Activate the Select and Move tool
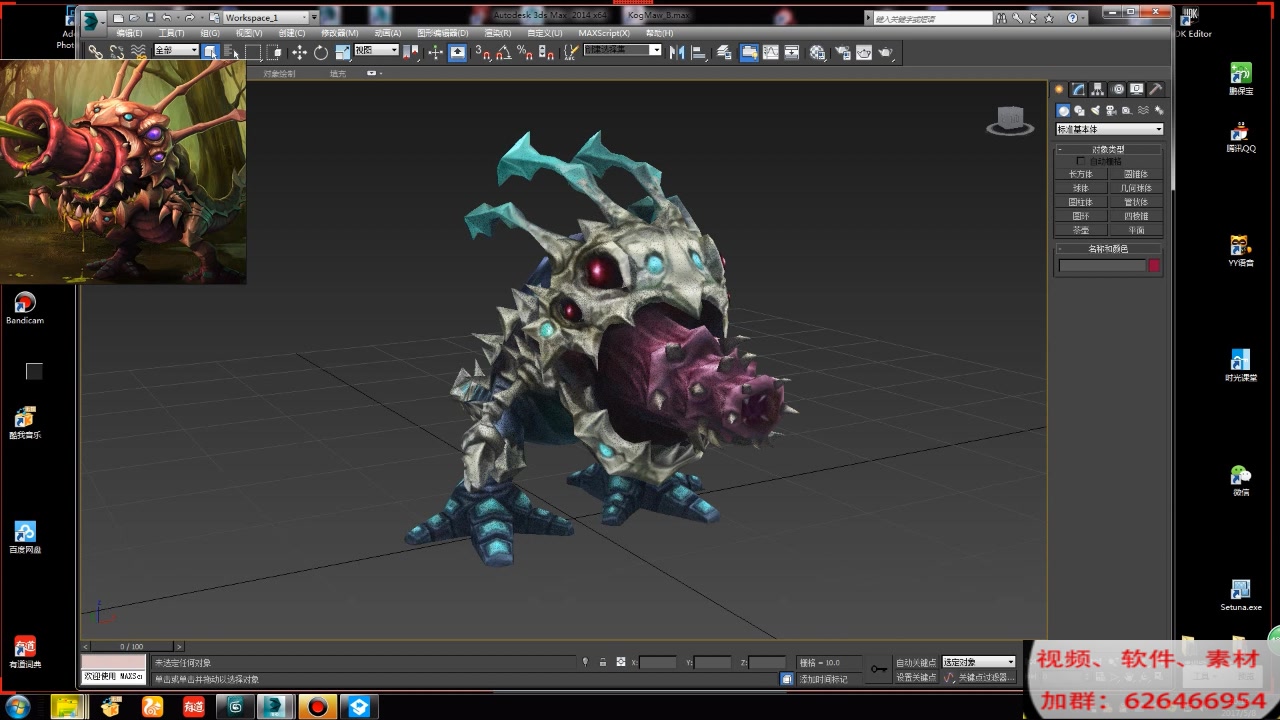Viewport: 1280px width, 720px height. pyautogui.click(x=299, y=52)
